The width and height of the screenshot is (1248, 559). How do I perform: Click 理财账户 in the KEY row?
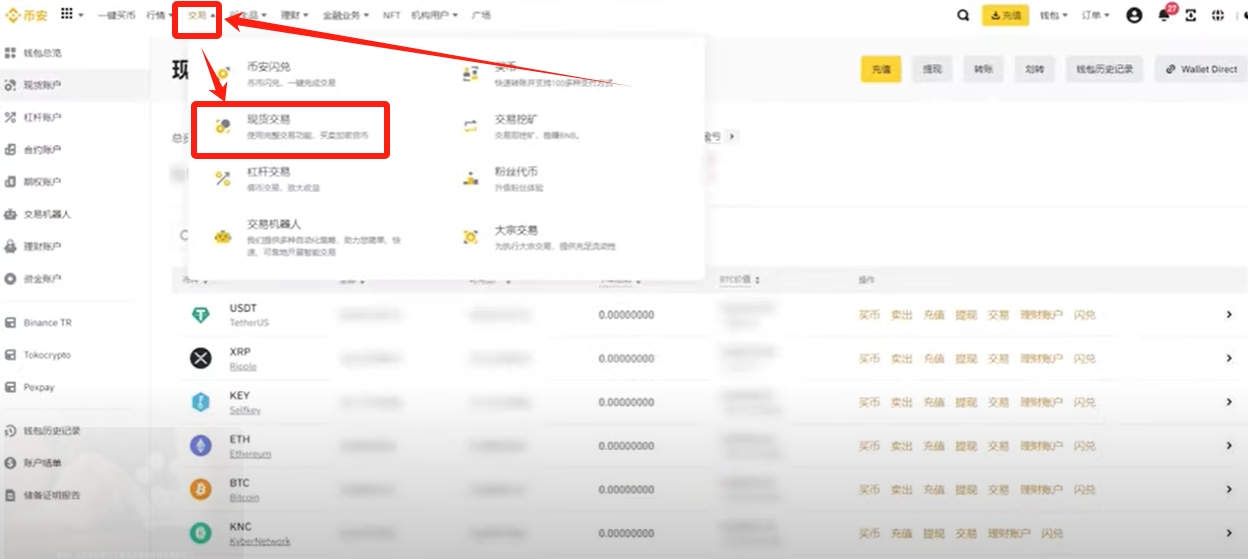(1041, 403)
